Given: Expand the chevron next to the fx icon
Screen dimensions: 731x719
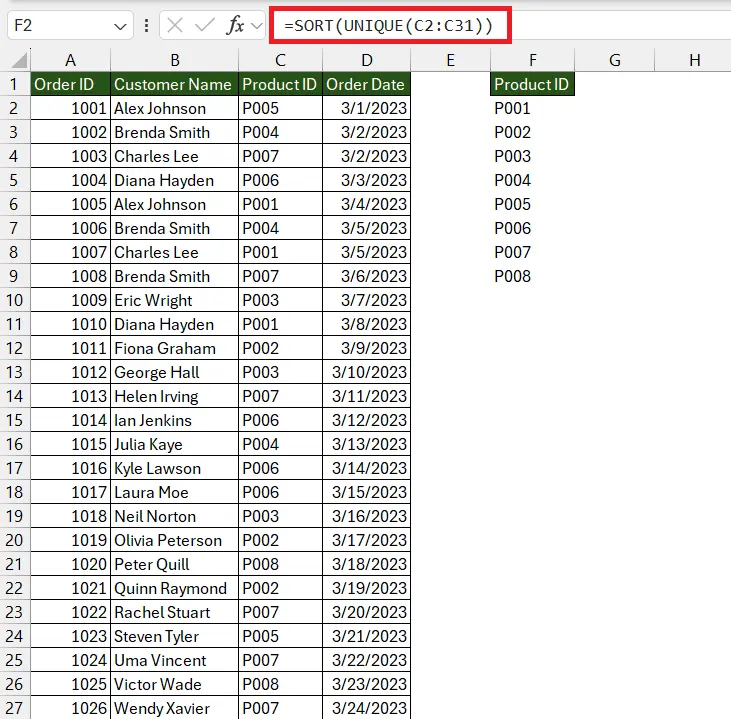Looking at the screenshot, I should (256, 27).
